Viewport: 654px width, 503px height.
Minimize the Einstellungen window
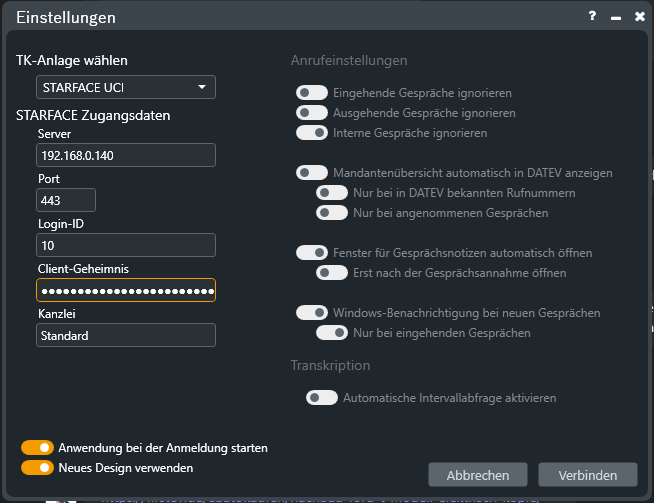coord(616,17)
